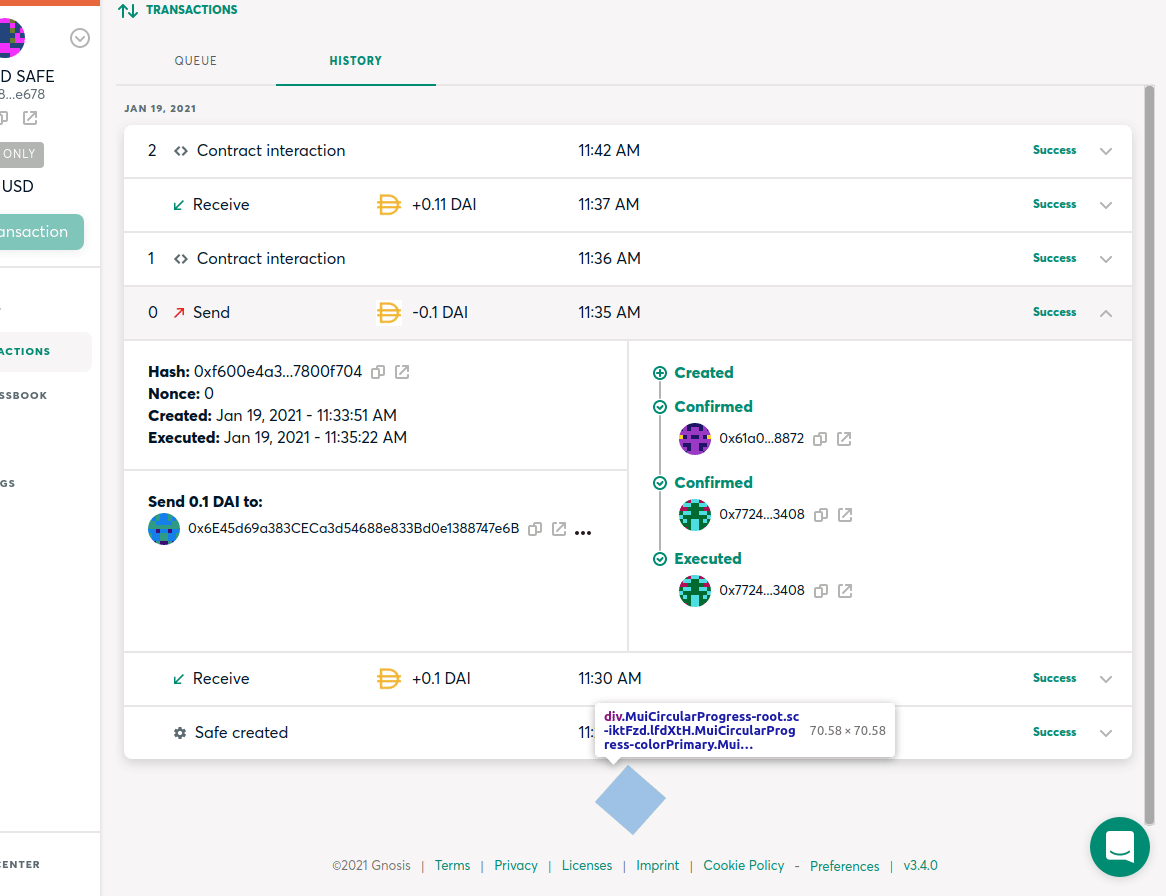The width and height of the screenshot is (1166, 896).
Task: Click the red Send arrow icon
Action: tap(179, 313)
